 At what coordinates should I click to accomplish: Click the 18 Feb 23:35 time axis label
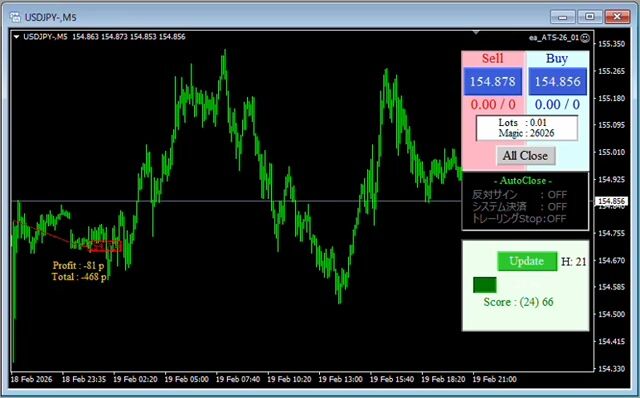click(84, 379)
